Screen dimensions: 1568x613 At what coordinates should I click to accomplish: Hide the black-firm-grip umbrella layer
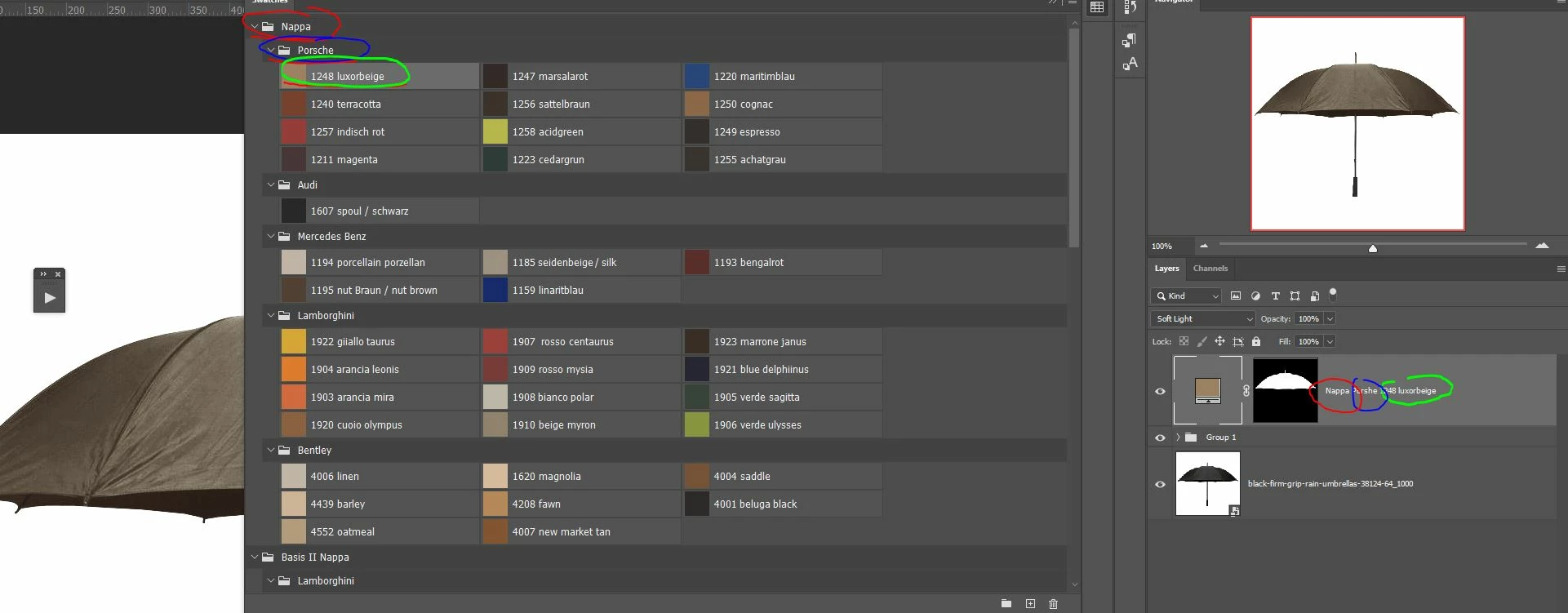[x=1160, y=484]
